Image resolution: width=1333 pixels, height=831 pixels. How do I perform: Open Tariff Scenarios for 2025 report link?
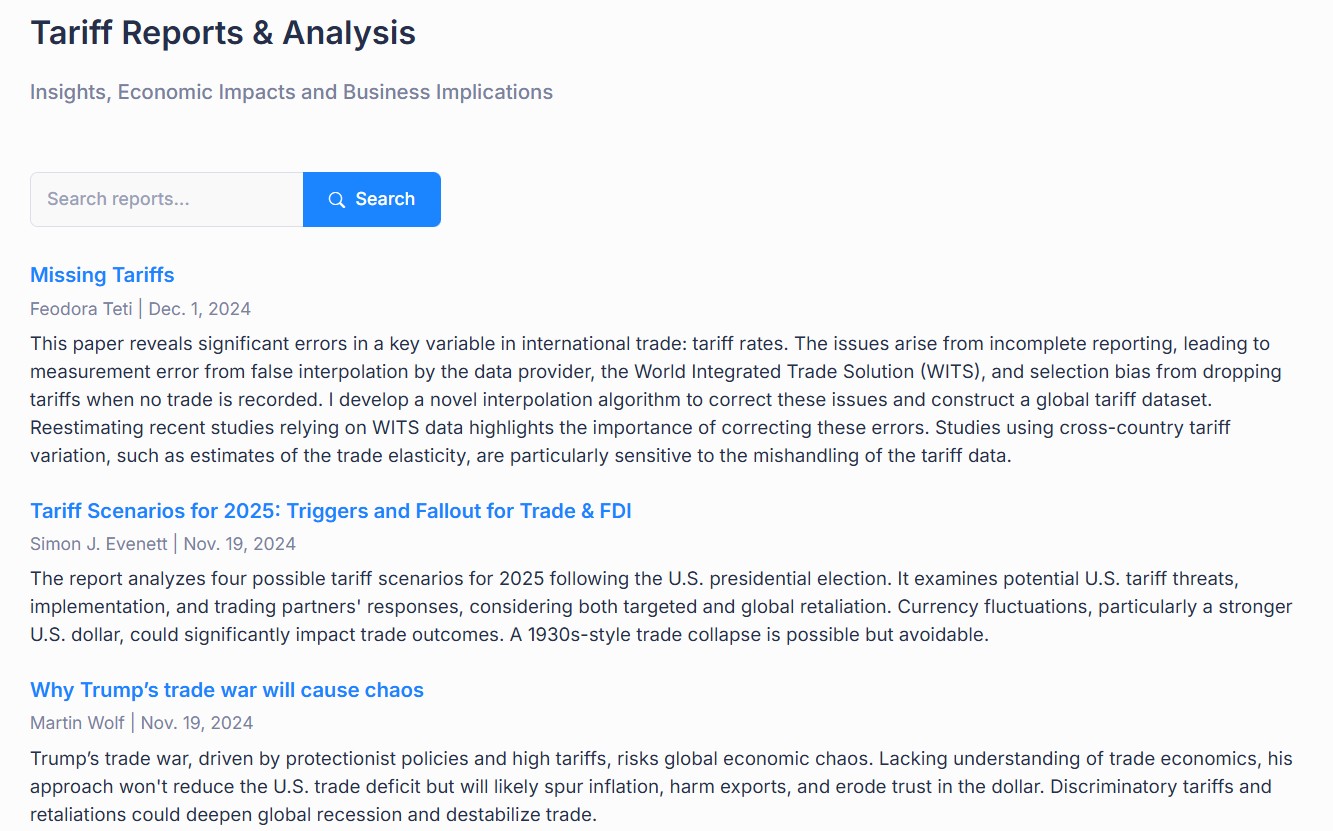[x=331, y=511]
